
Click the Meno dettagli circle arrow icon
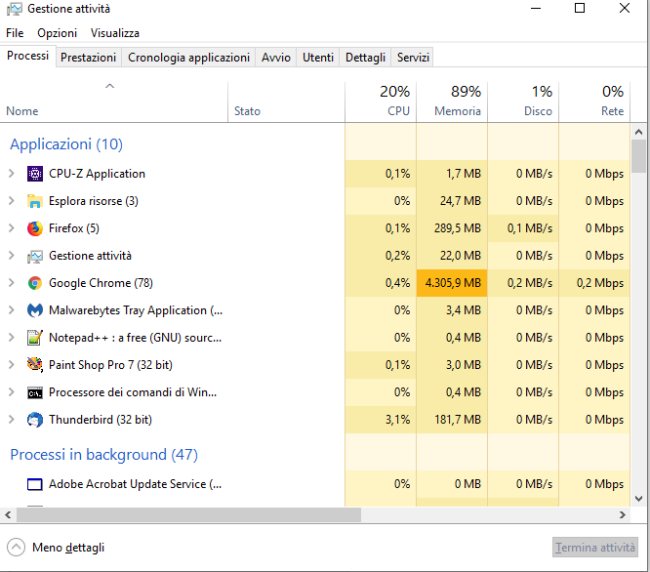tap(16, 547)
